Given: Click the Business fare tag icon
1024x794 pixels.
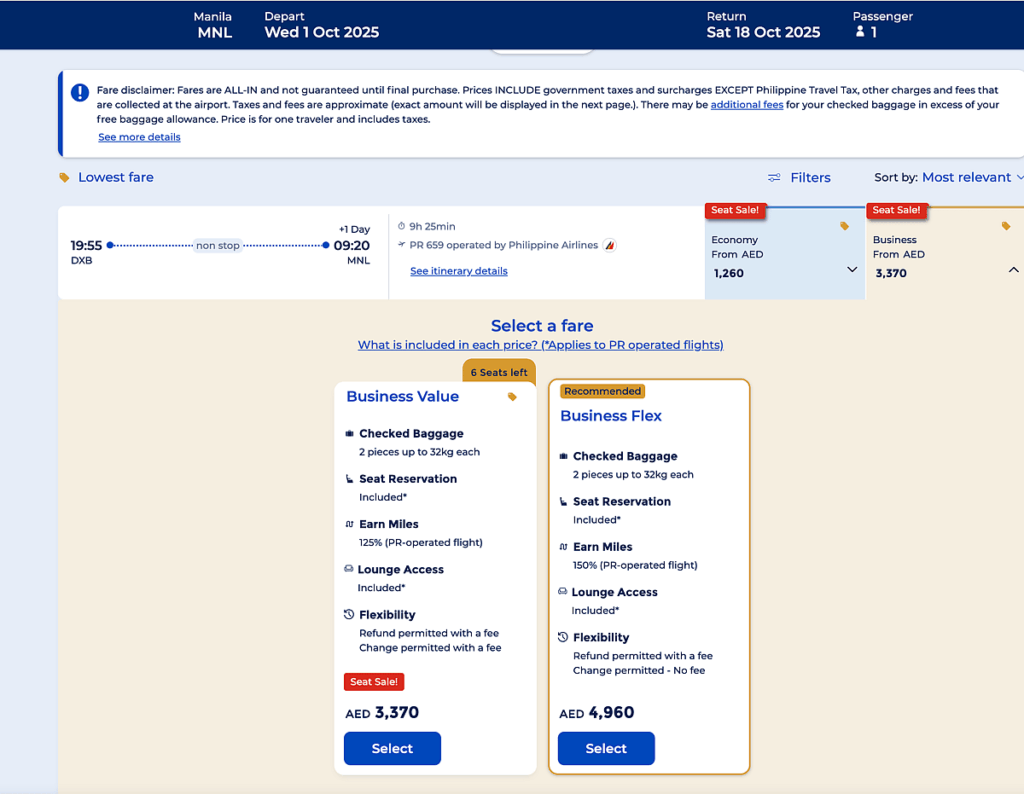Looking at the screenshot, I should pyautogui.click(x=1006, y=226).
